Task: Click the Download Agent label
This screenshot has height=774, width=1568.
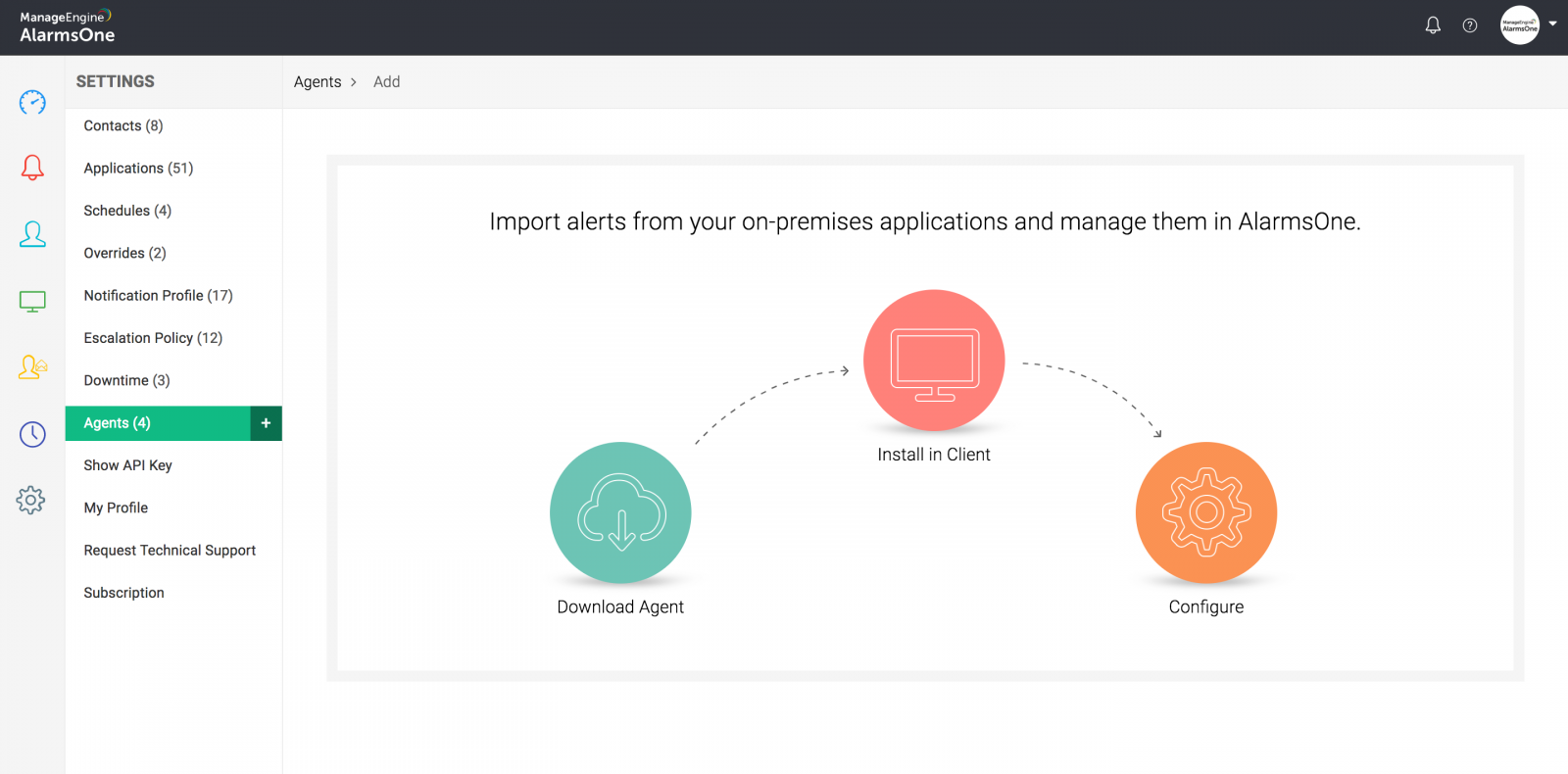Action: pyautogui.click(x=620, y=606)
